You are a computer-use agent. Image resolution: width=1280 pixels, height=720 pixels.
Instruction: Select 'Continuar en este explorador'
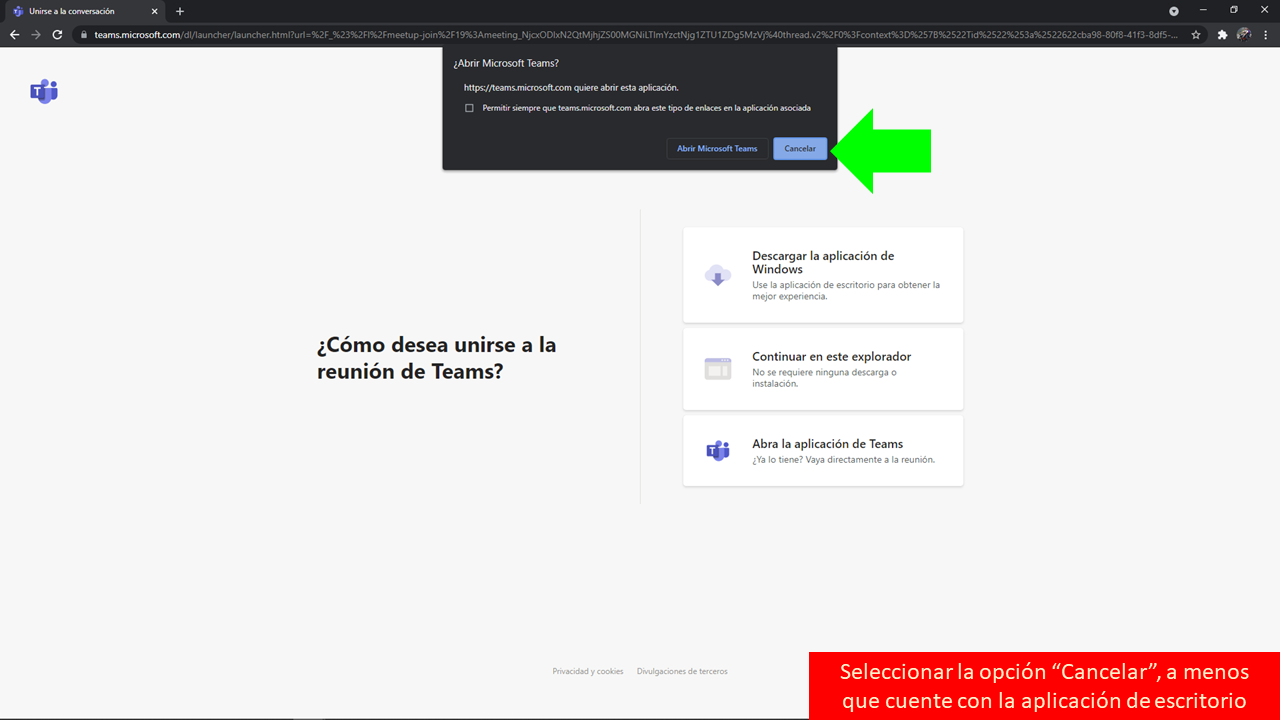823,369
